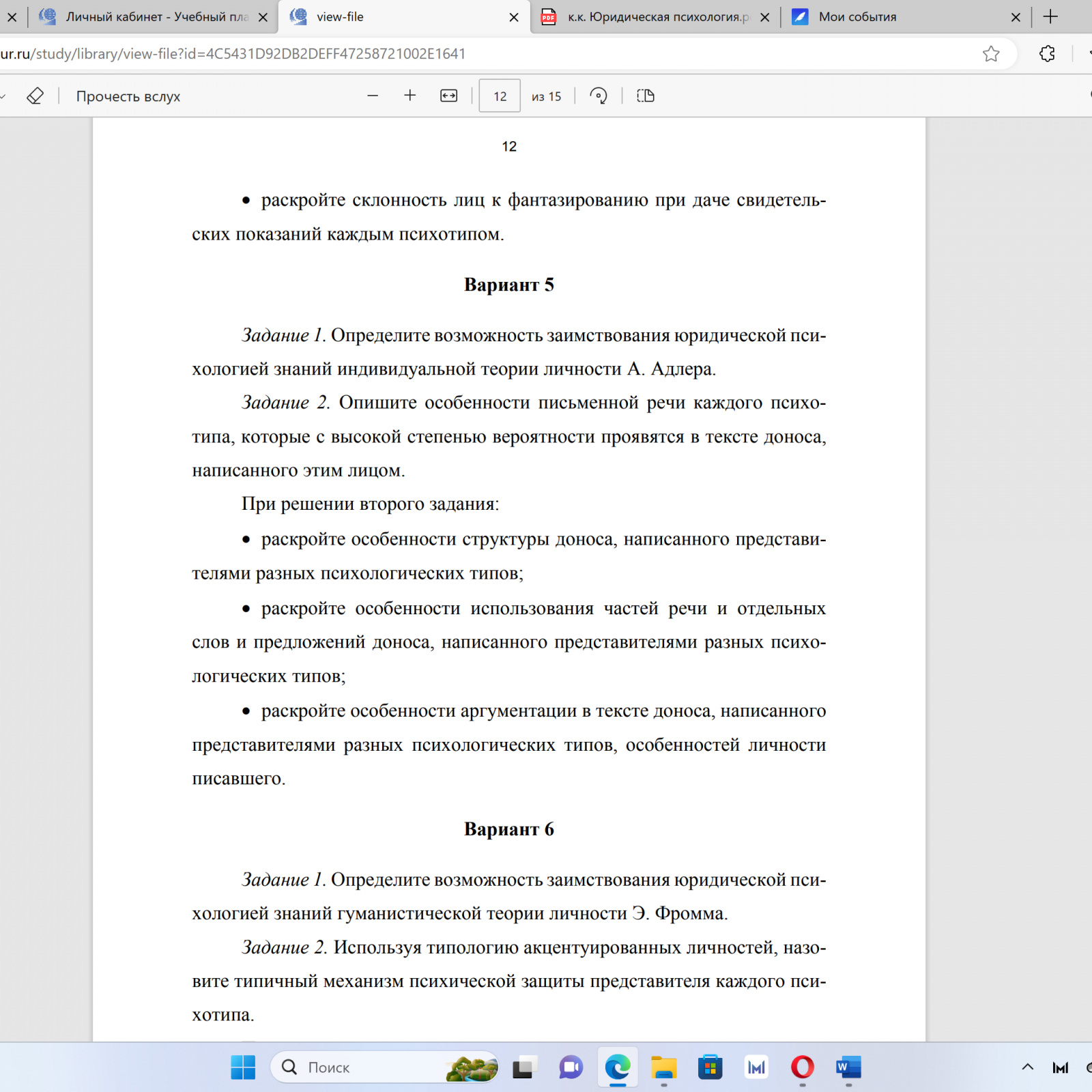
Task: Open Microsoft Word from taskbar
Action: click(x=848, y=1067)
